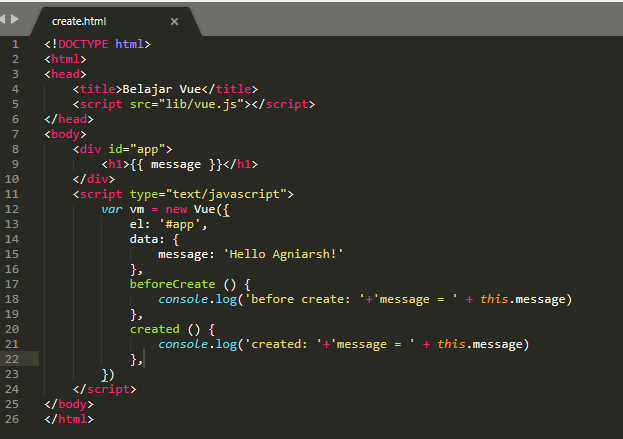Image resolution: width=623 pixels, height=439 pixels.
Task: Click the closing head tag on line 6
Action: click(x=69, y=119)
